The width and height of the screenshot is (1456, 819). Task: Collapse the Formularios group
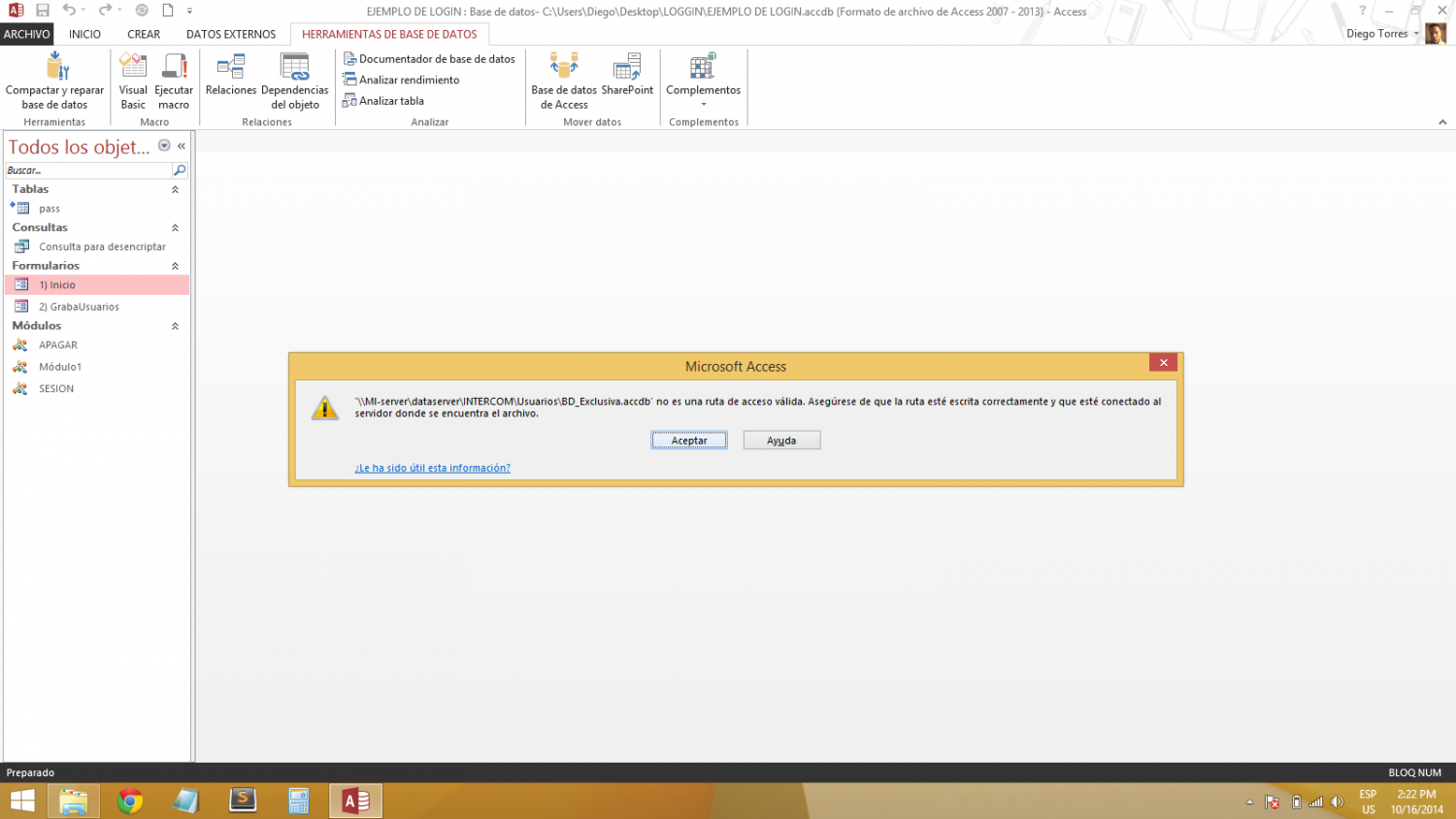[175, 266]
